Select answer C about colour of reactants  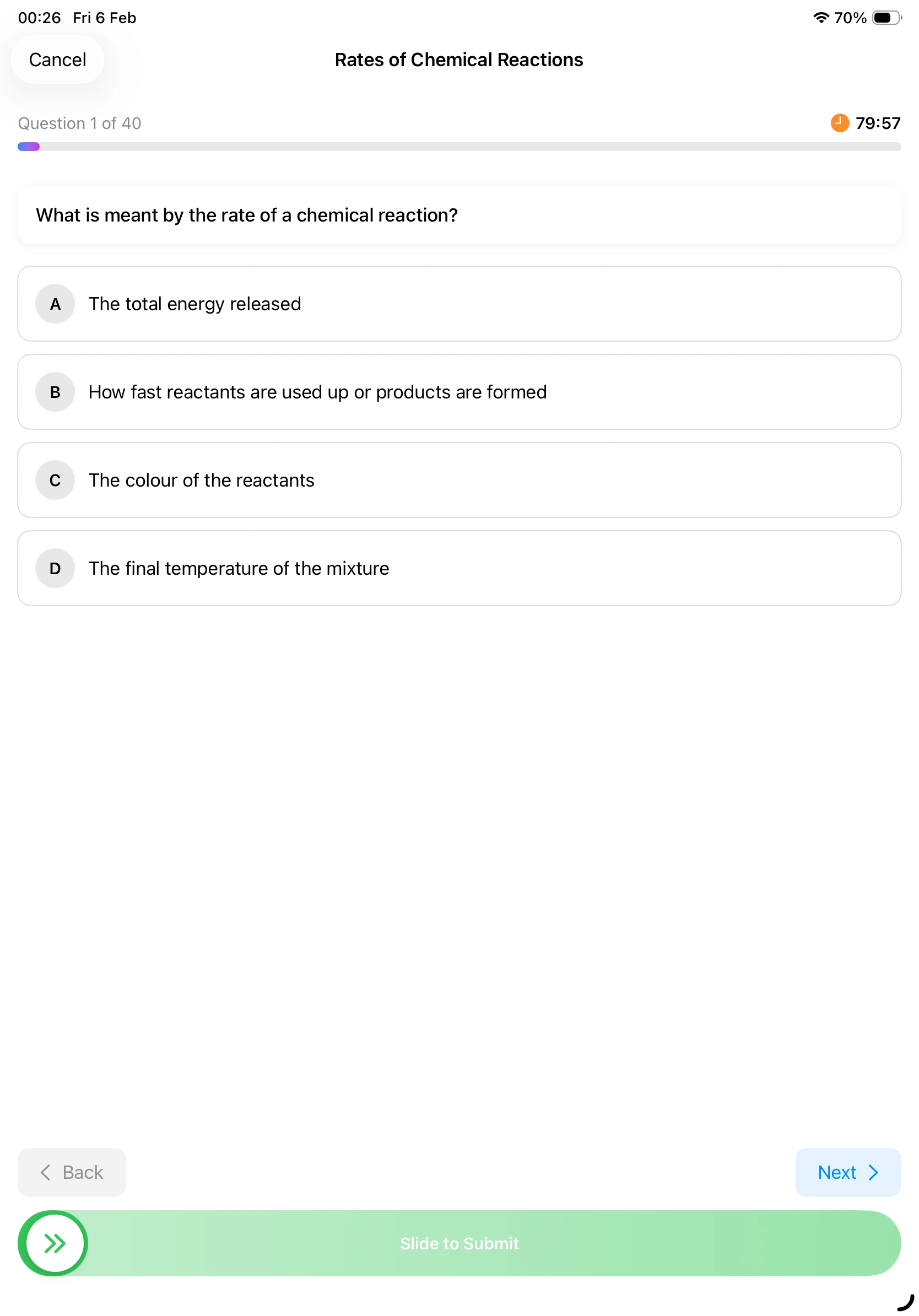click(x=458, y=481)
